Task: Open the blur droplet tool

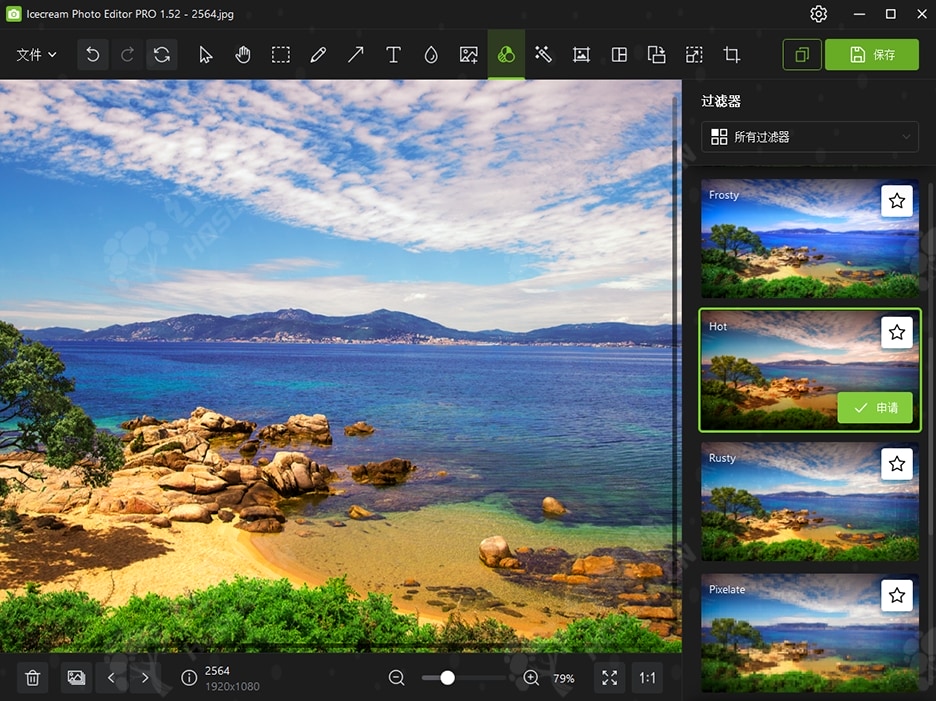Action: (x=430, y=55)
